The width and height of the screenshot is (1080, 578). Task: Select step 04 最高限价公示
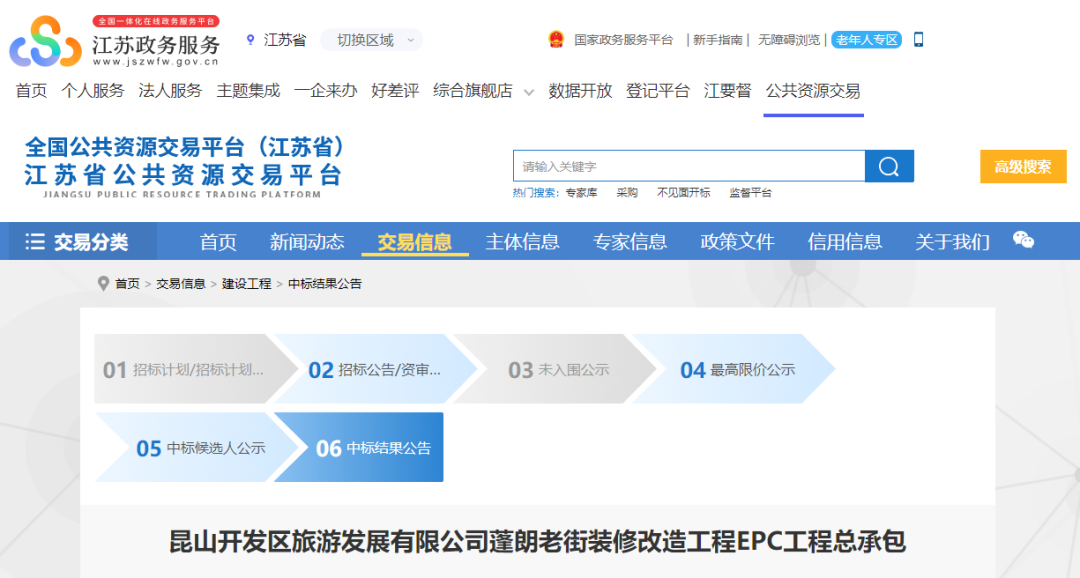pyautogui.click(x=738, y=370)
